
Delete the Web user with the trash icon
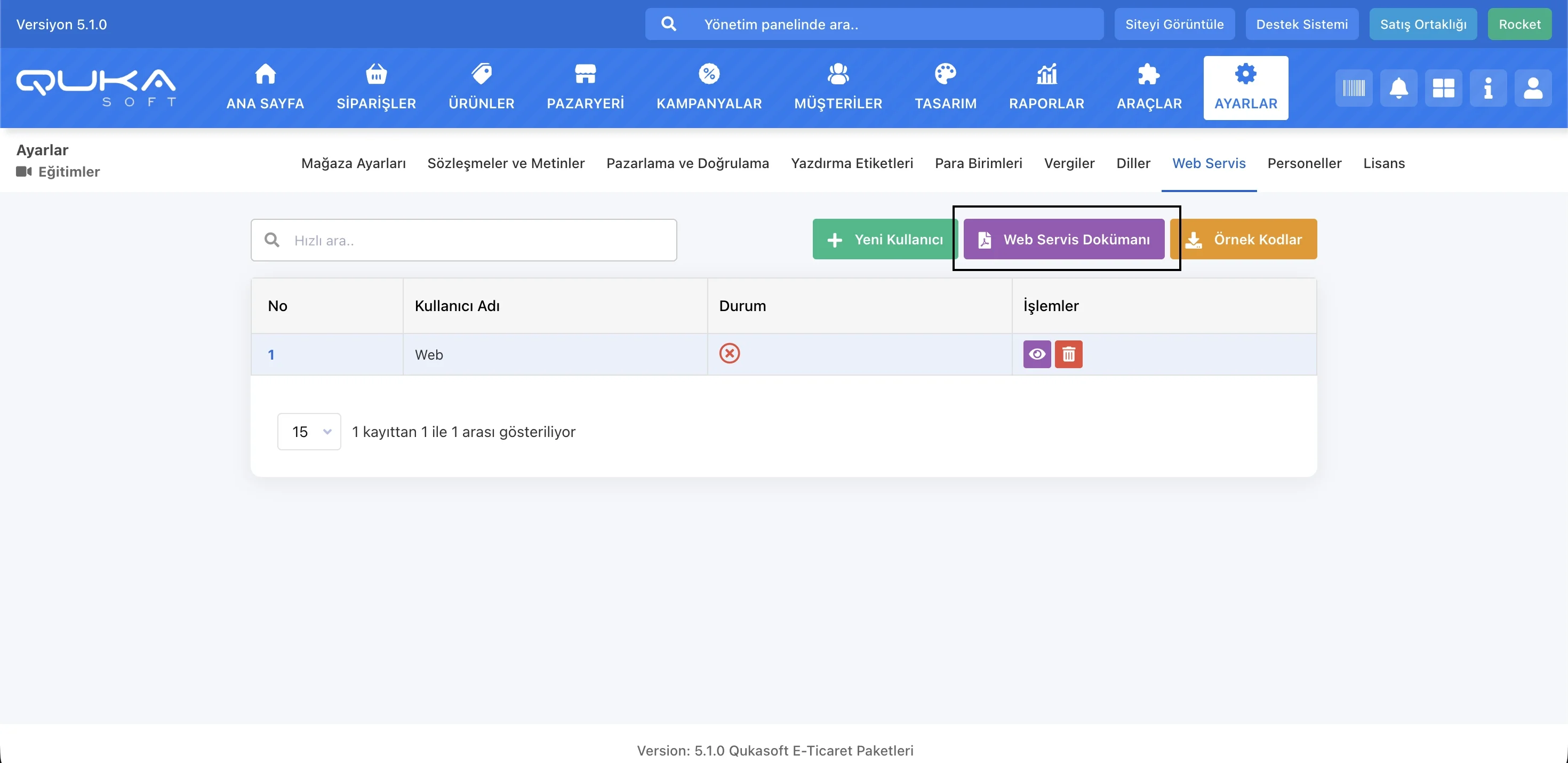point(1068,354)
